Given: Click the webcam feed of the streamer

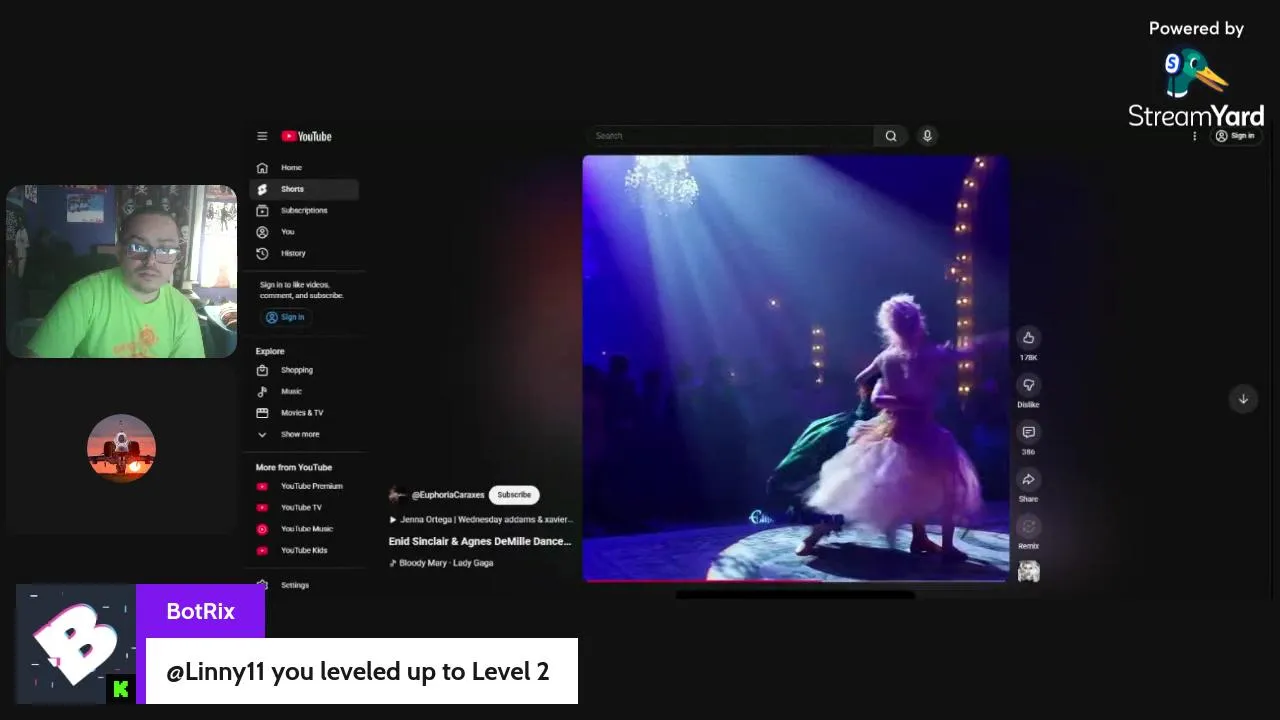Looking at the screenshot, I should [122, 271].
